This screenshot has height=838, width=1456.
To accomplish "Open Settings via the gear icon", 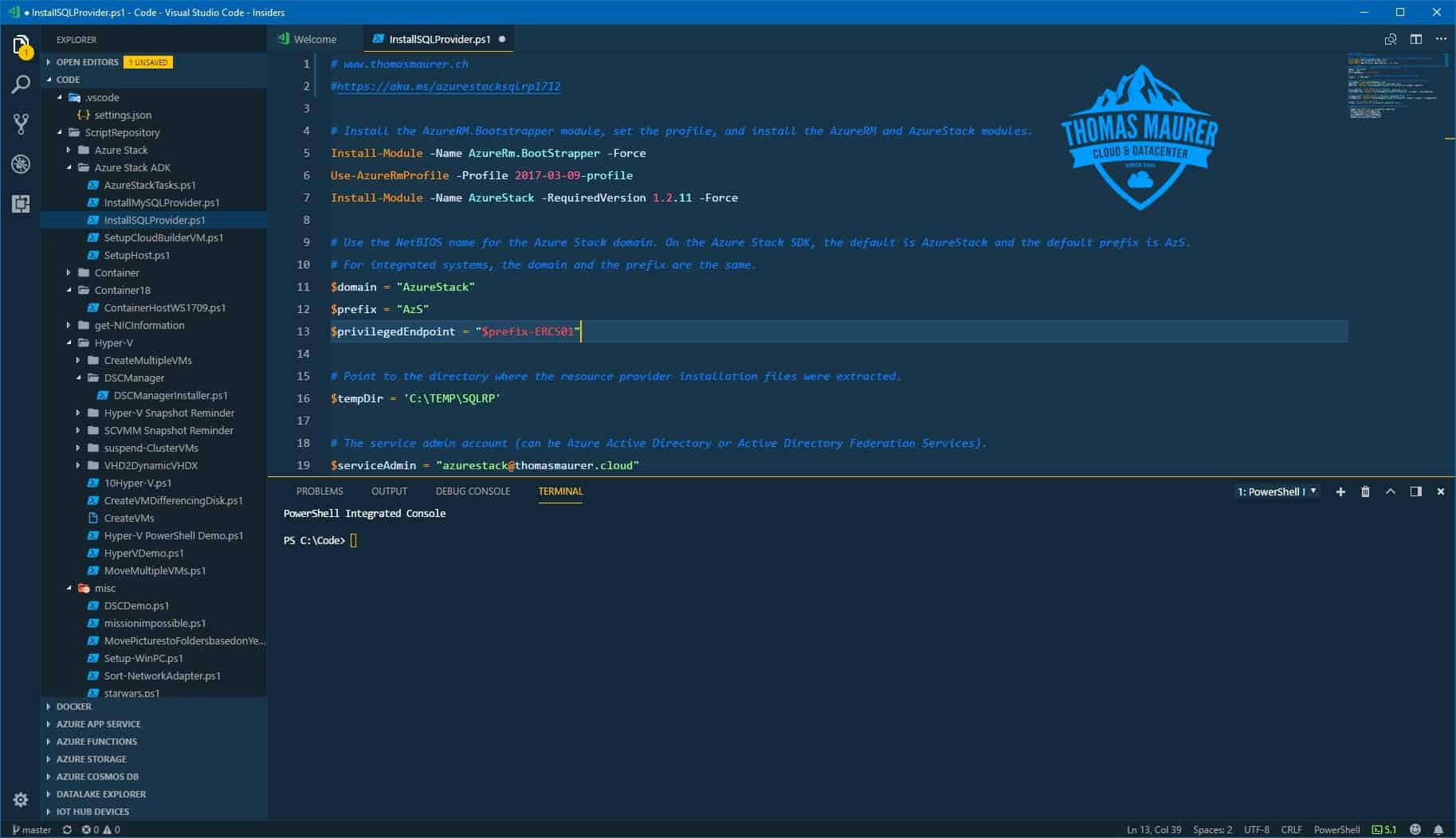I will [20, 800].
